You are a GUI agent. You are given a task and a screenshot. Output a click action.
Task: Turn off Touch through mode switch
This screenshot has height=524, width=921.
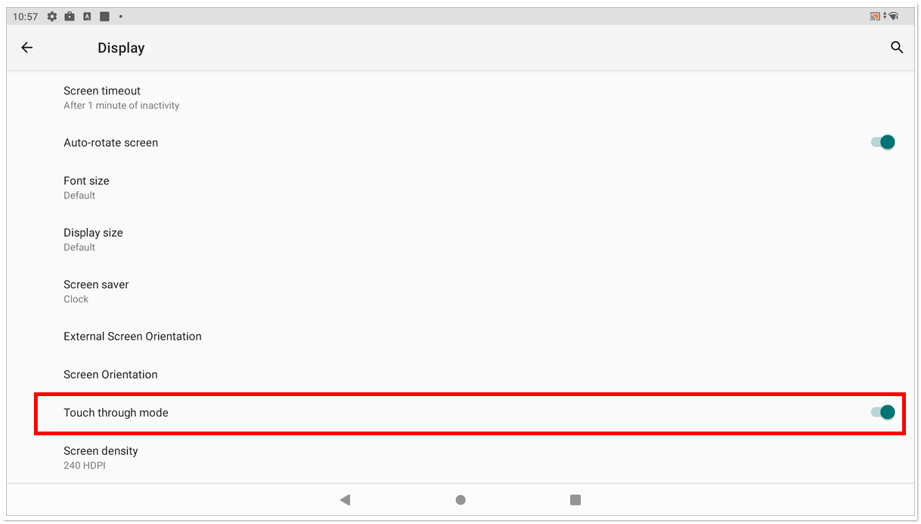point(883,412)
